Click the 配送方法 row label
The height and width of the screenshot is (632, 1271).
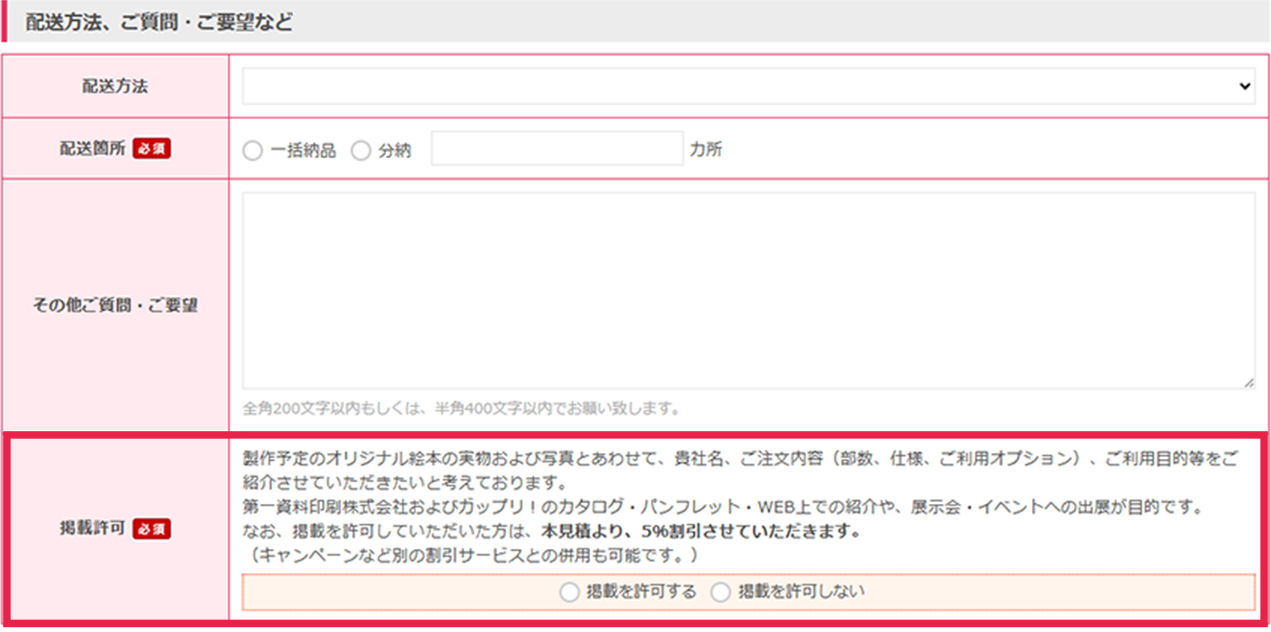115,86
